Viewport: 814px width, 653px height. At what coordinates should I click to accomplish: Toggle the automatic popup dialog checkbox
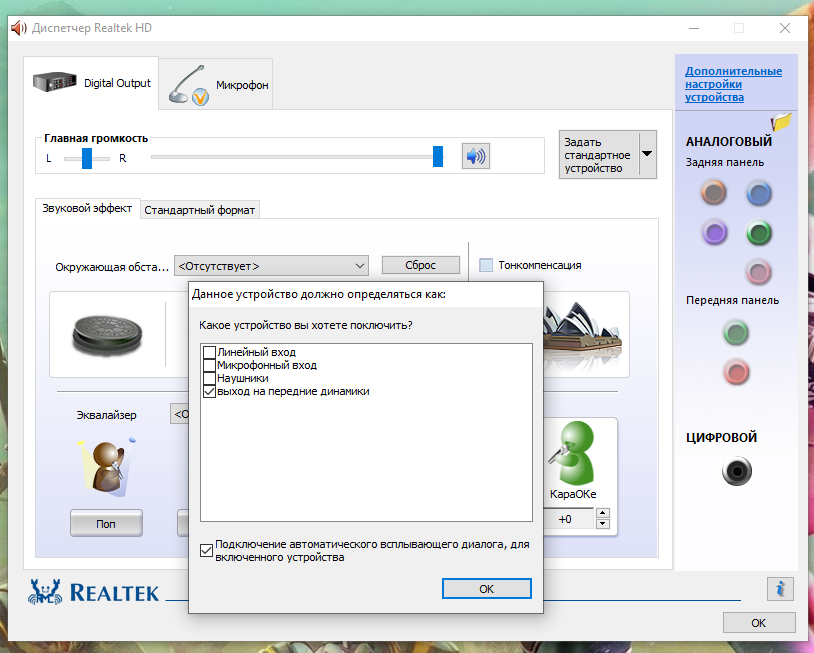[x=206, y=550]
